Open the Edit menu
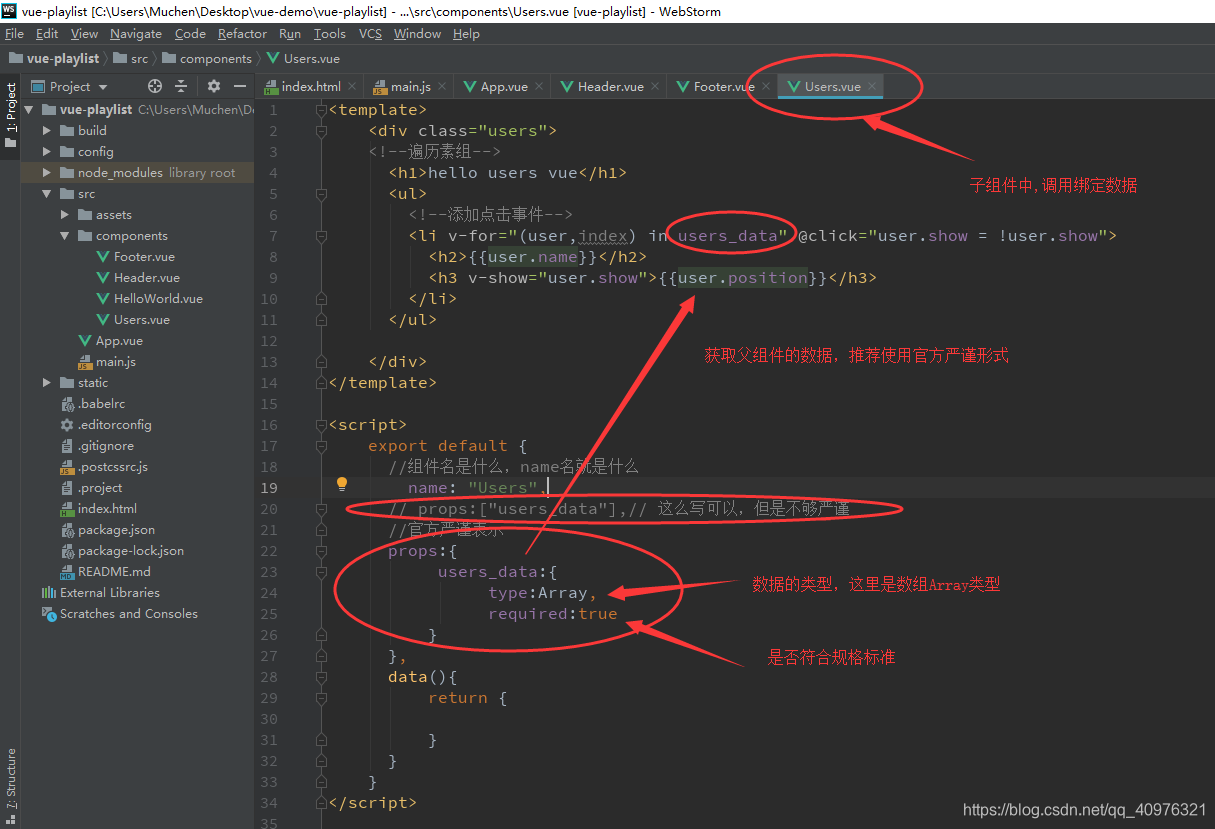 coord(47,34)
